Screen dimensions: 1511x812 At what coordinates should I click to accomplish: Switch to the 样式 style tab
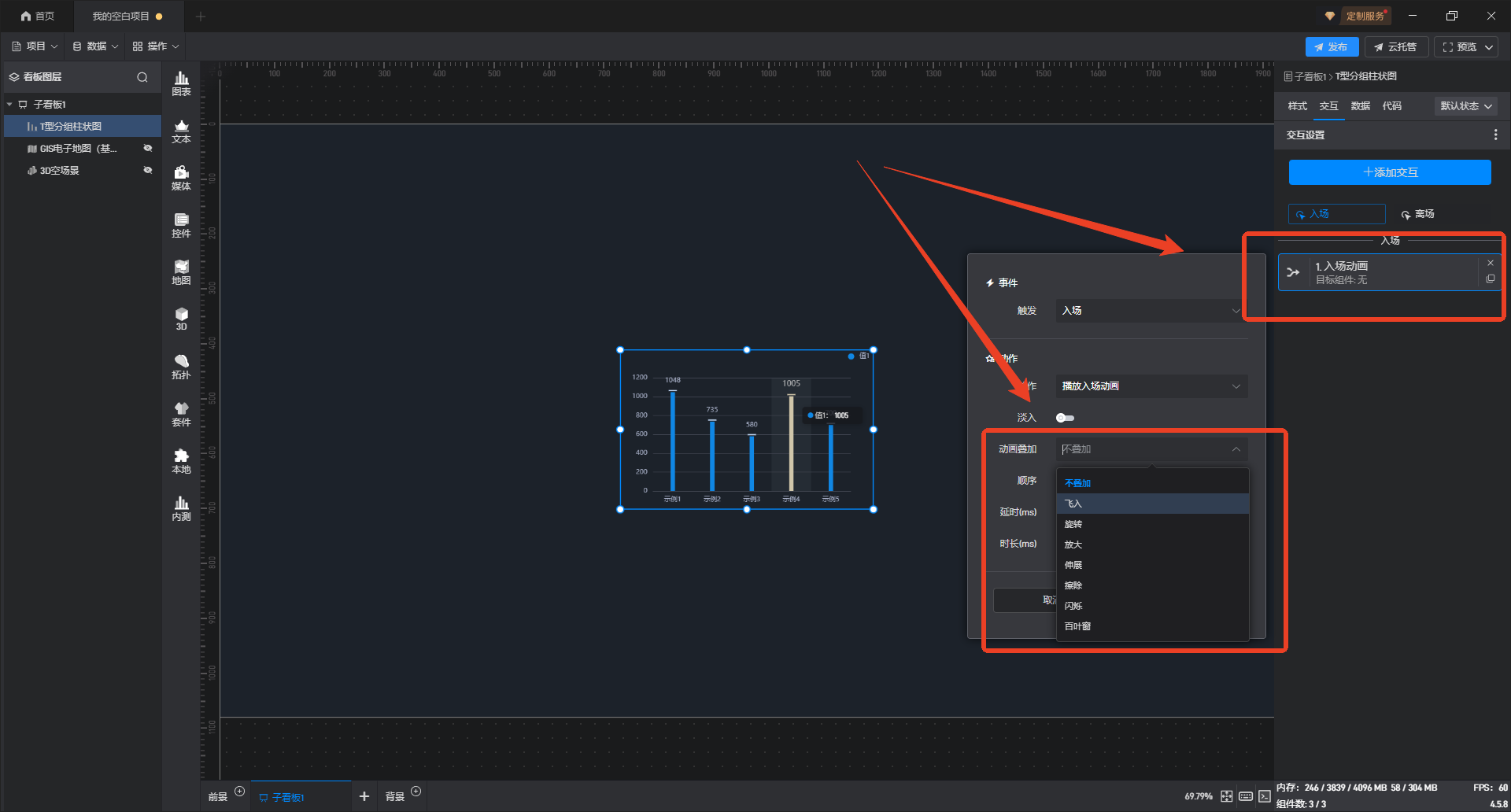pos(1297,106)
